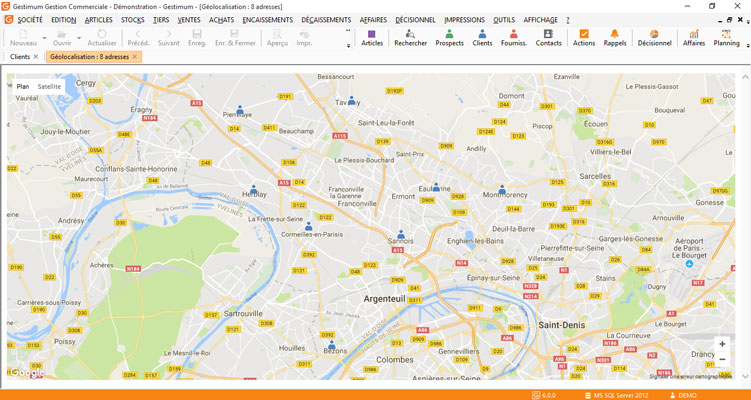
Task: Click the Actualiser refresh icon
Action: pyautogui.click(x=102, y=38)
